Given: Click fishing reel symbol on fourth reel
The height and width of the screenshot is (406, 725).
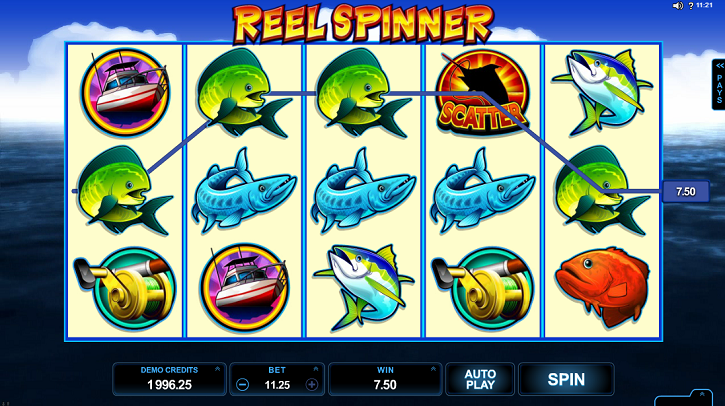Looking at the screenshot, I should pyautogui.click(x=483, y=289).
